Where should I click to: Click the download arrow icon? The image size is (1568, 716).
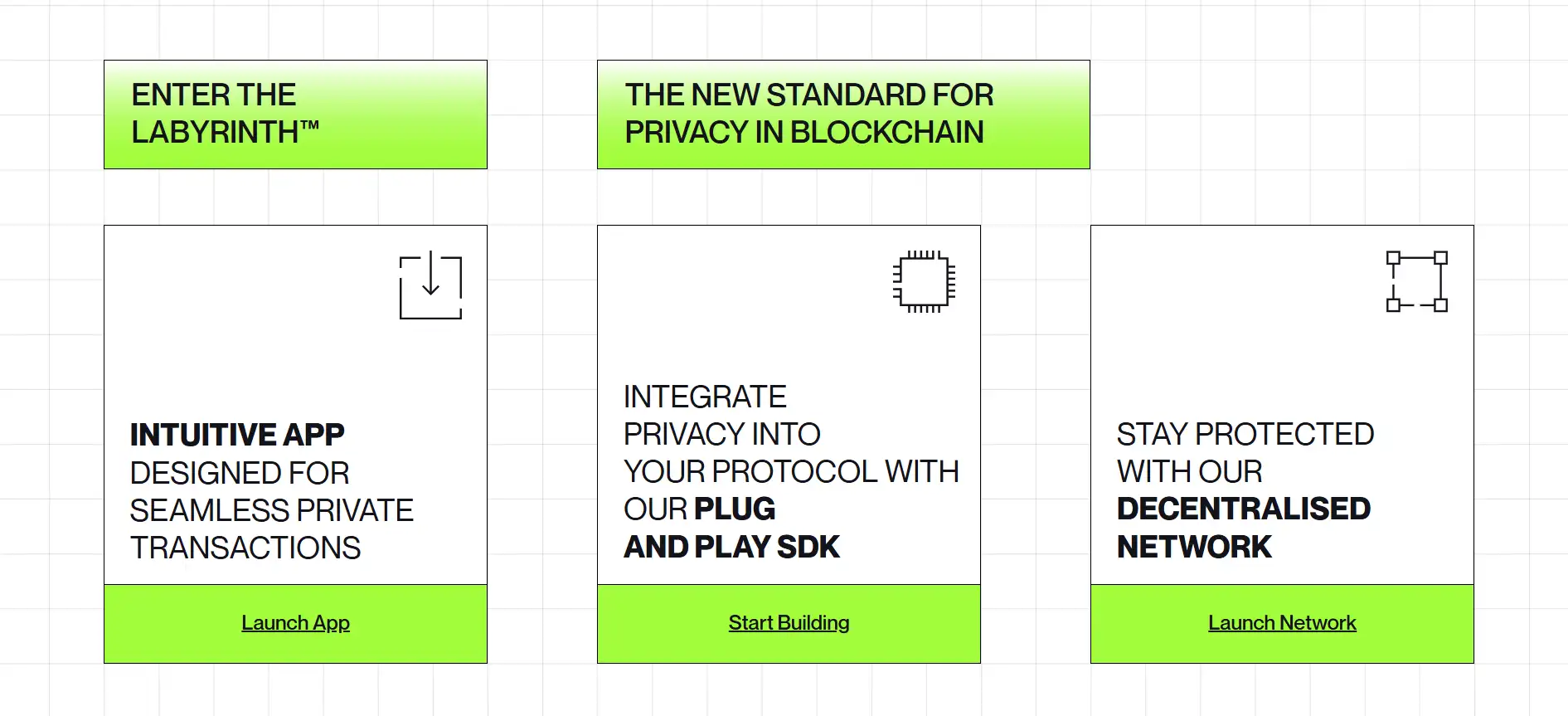point(430,285)
